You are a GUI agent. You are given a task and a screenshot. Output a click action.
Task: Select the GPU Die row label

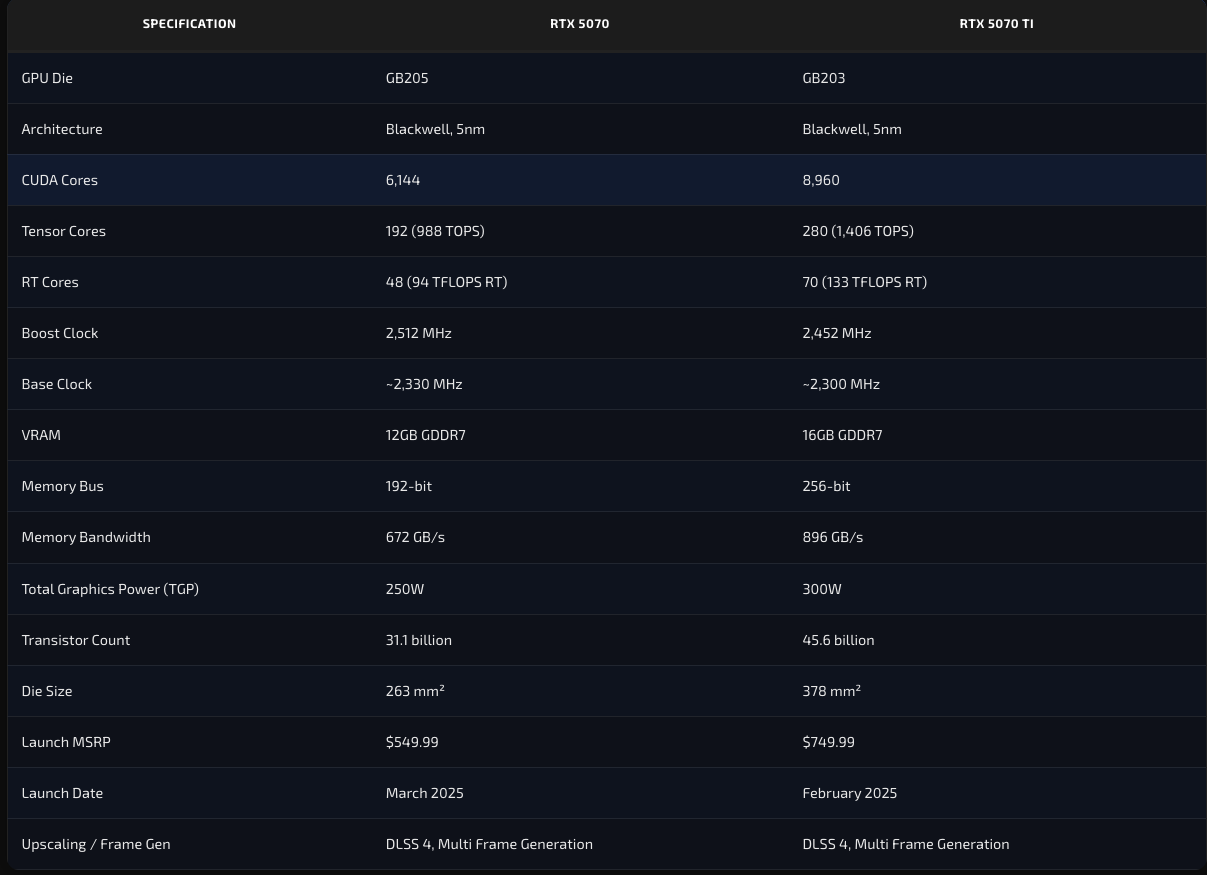pyautogui.click(x=47, y=78)
